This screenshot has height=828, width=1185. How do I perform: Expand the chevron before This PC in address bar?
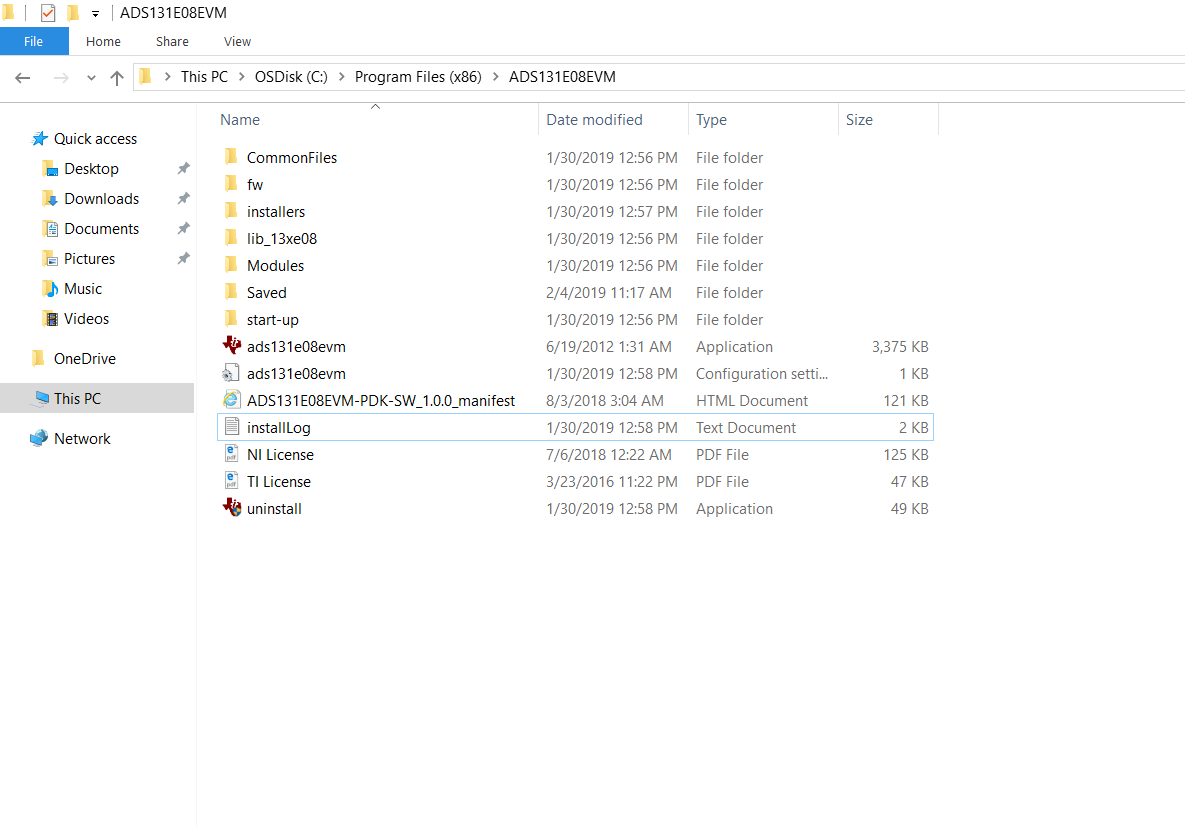click(168, 77)
